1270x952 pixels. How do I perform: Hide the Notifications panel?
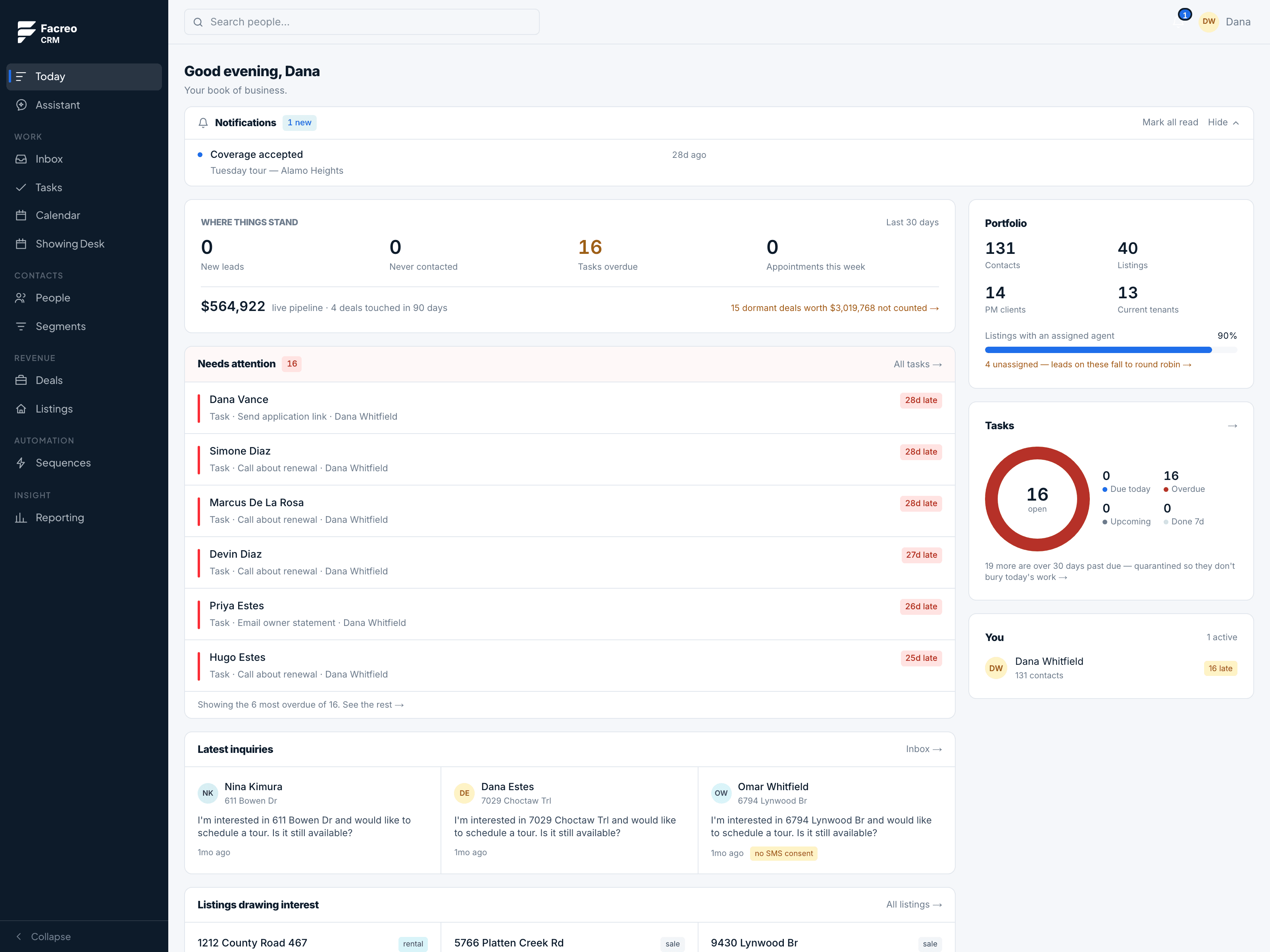[x=1223, y=122]
